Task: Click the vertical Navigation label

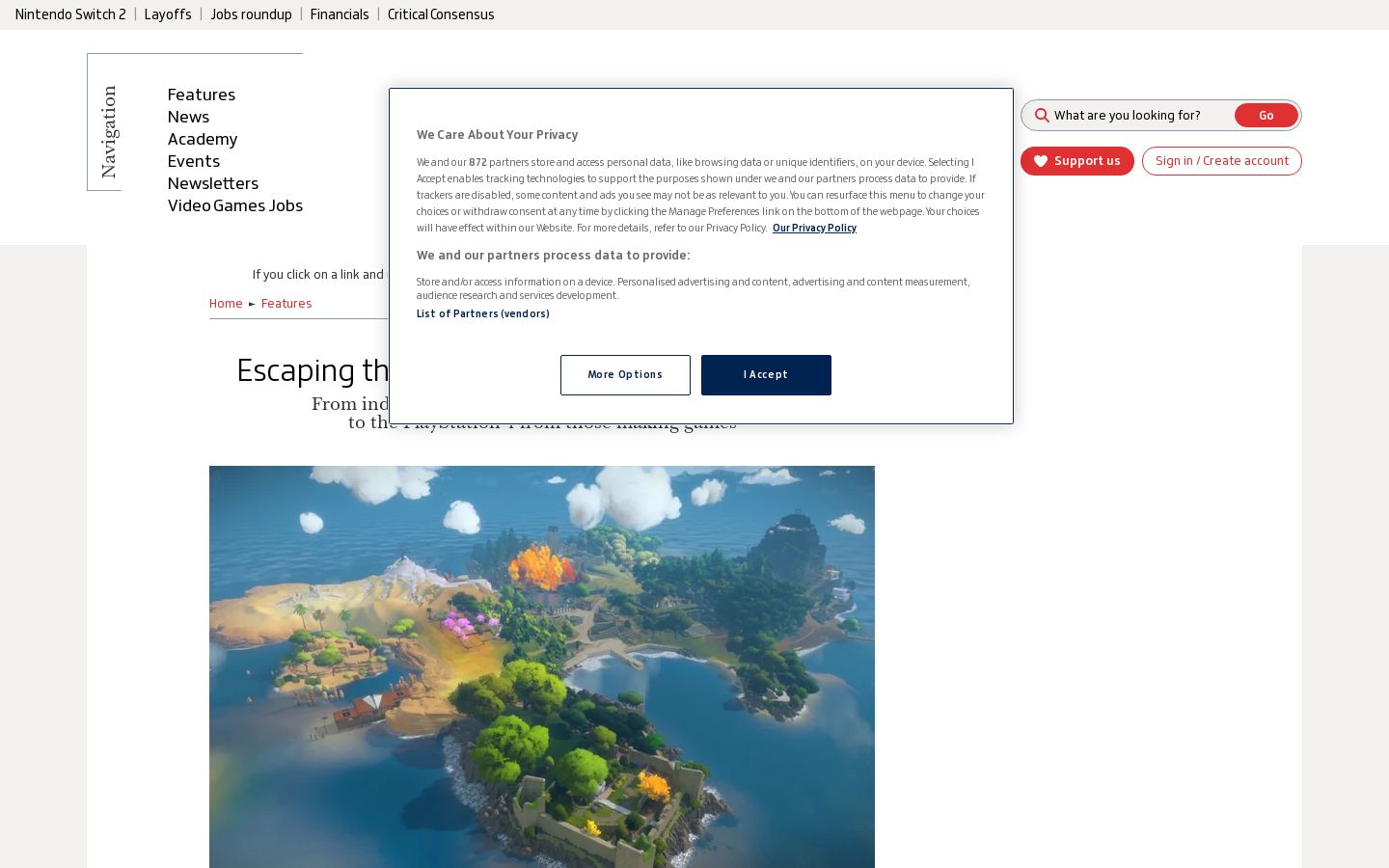Action: (x=109, y=132)
